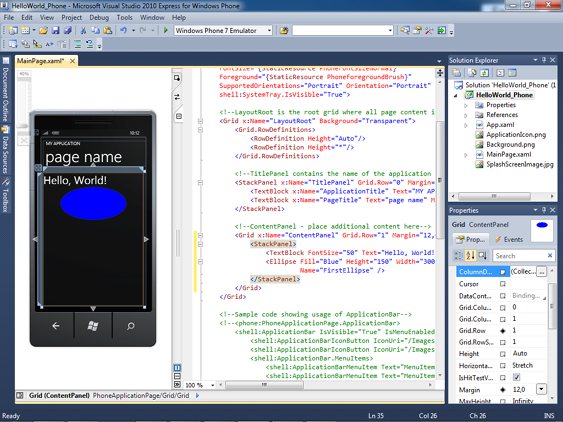Viewport: 563px width, 422px height.
Task: Collapse the HelloWorld_Phone project node
Action: [x=456, y=96]
